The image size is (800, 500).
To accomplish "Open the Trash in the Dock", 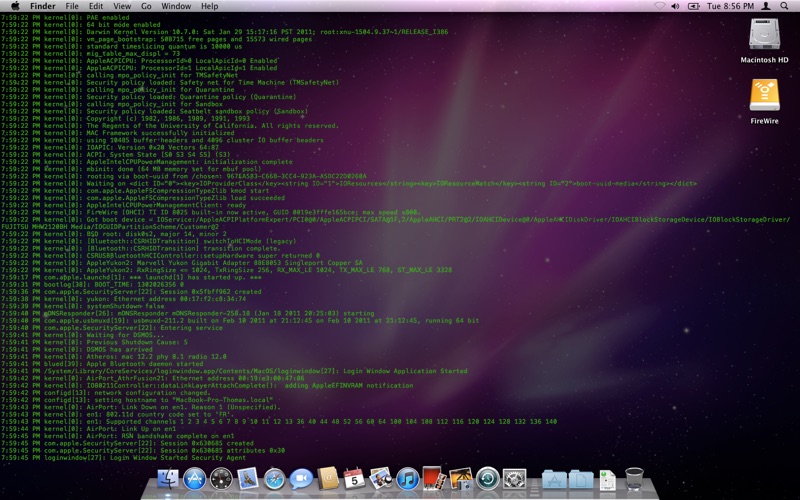I will click(634, 480).
